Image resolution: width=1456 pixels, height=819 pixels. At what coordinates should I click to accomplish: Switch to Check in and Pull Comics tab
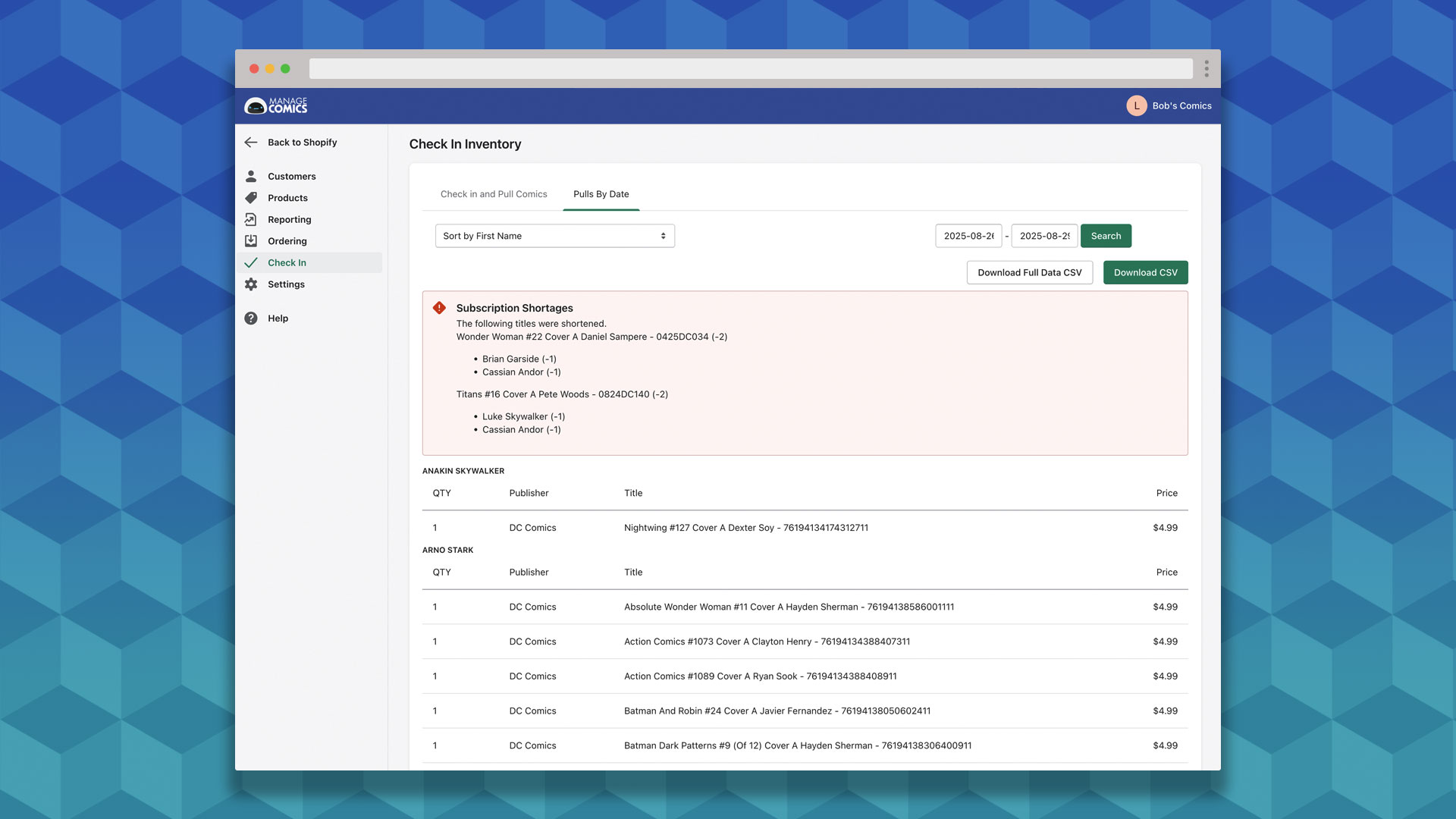click(x=494, y=194)
